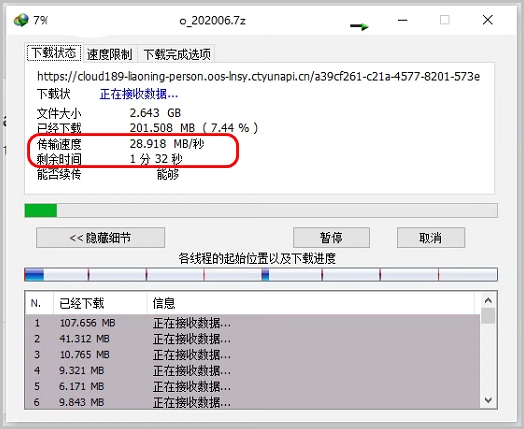
Task: Maximize the download dialog window
Action: pyautogui.click(x=444, y=20)
